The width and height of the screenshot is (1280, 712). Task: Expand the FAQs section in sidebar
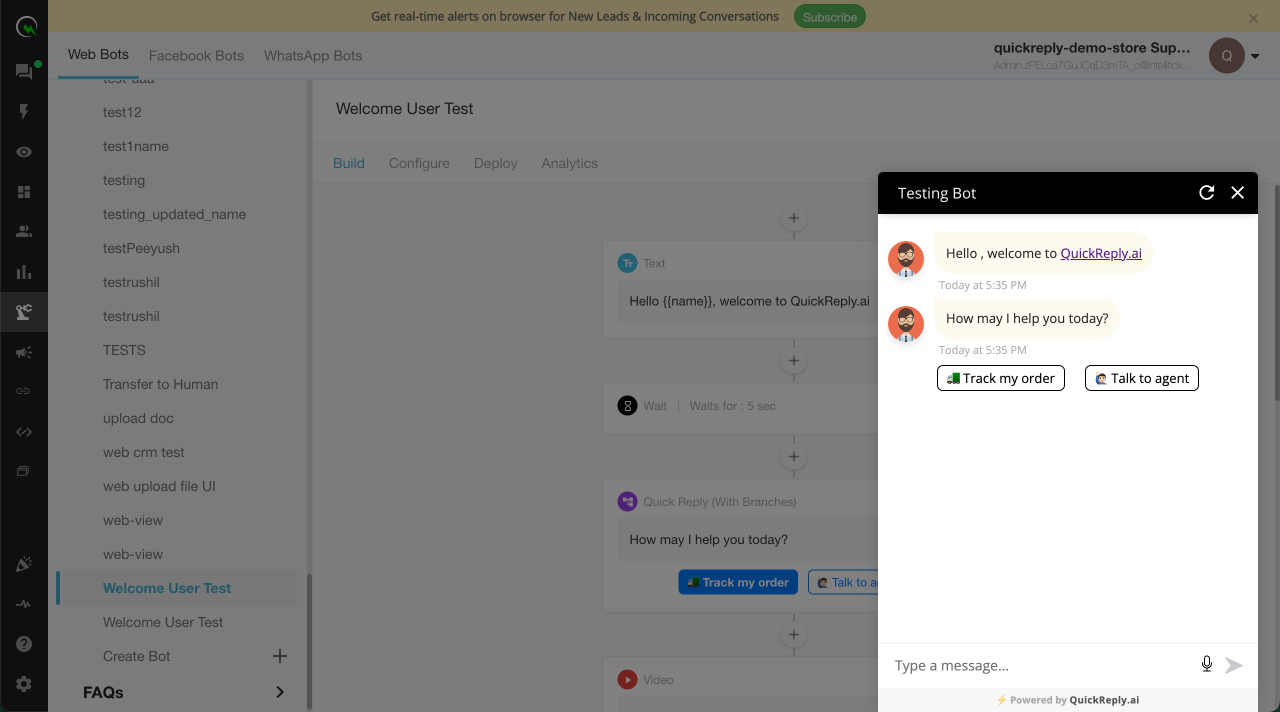[279, 691]
